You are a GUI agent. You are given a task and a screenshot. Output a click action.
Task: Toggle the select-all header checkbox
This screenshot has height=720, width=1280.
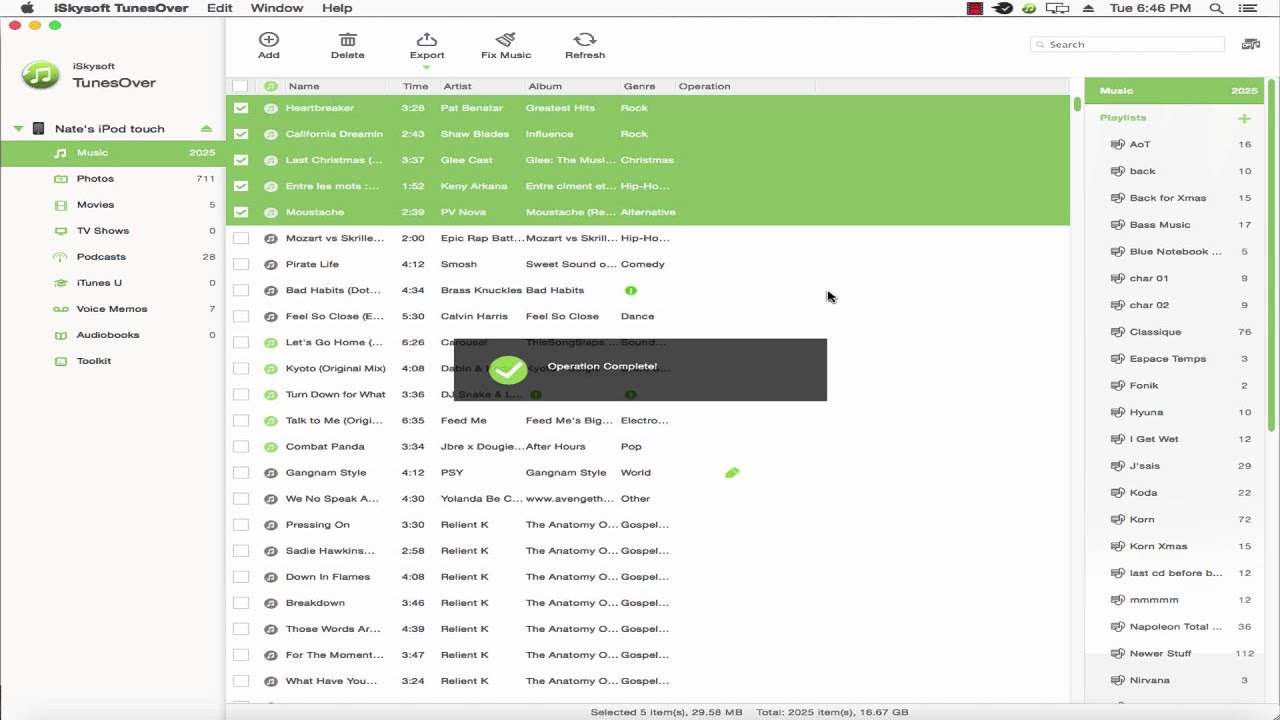[x=241, y=86]
